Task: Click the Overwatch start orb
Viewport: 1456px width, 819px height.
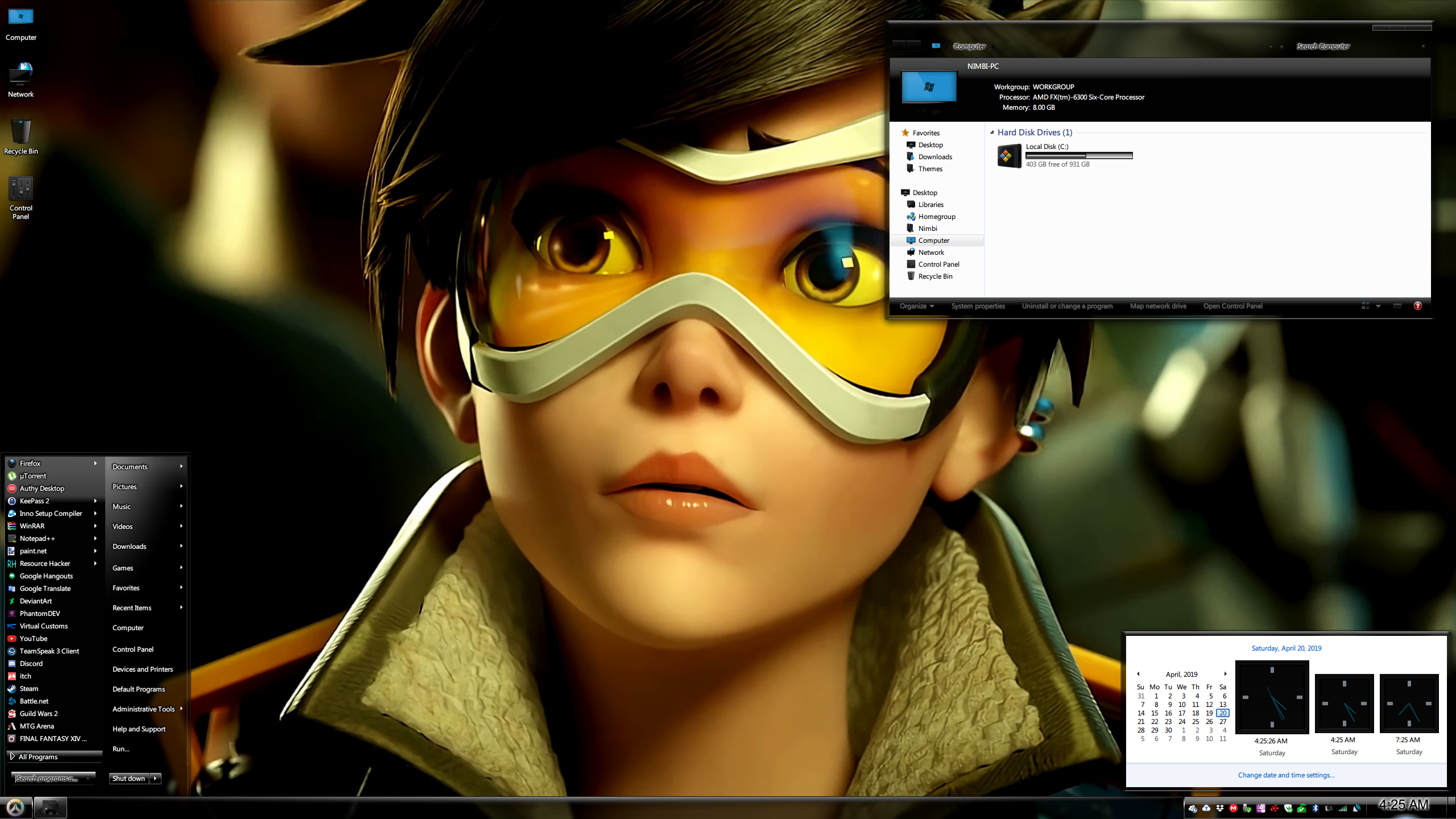Action: pos(15,807)
